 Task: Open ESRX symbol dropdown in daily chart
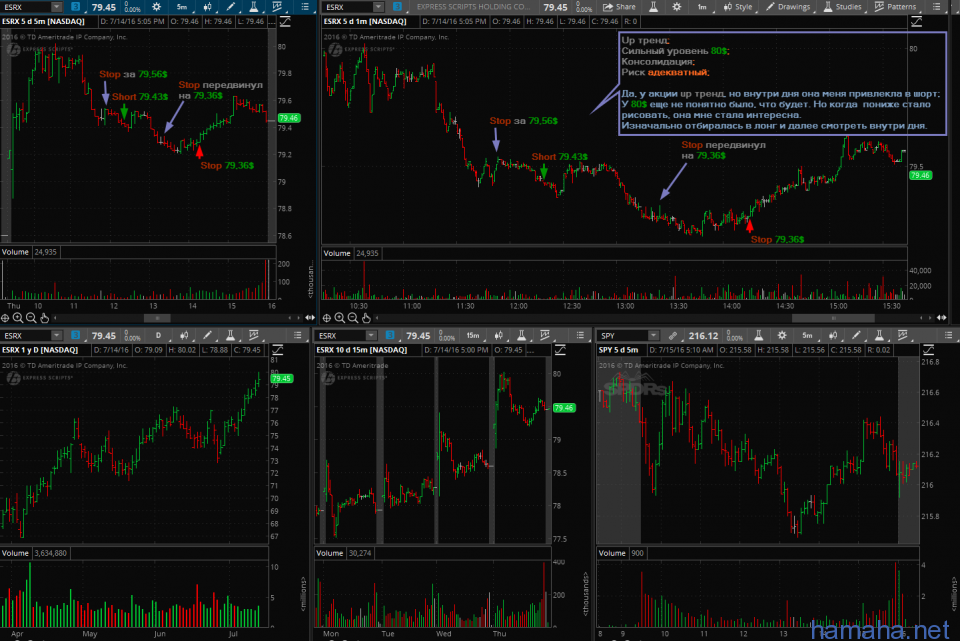[56, 335]
